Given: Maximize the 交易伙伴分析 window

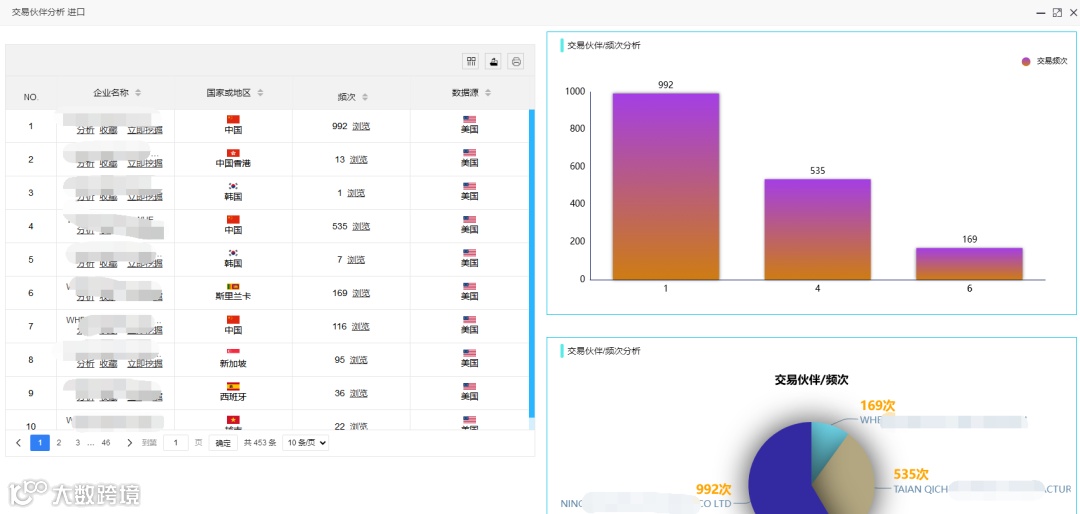Looking at the screenshot, I should click(1057, 12).
